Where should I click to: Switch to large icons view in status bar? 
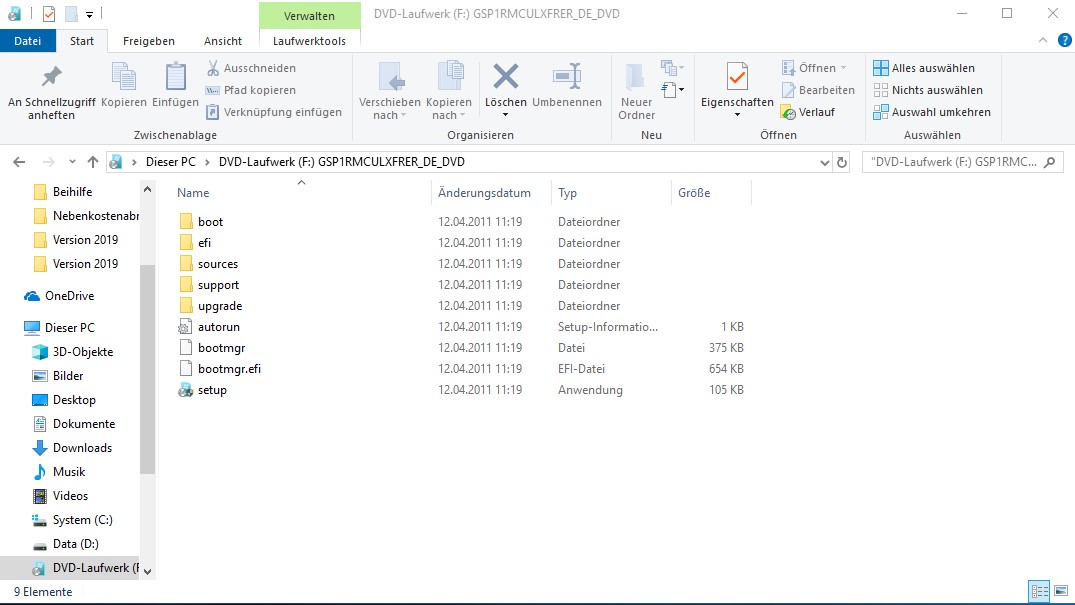(1061, 591)
